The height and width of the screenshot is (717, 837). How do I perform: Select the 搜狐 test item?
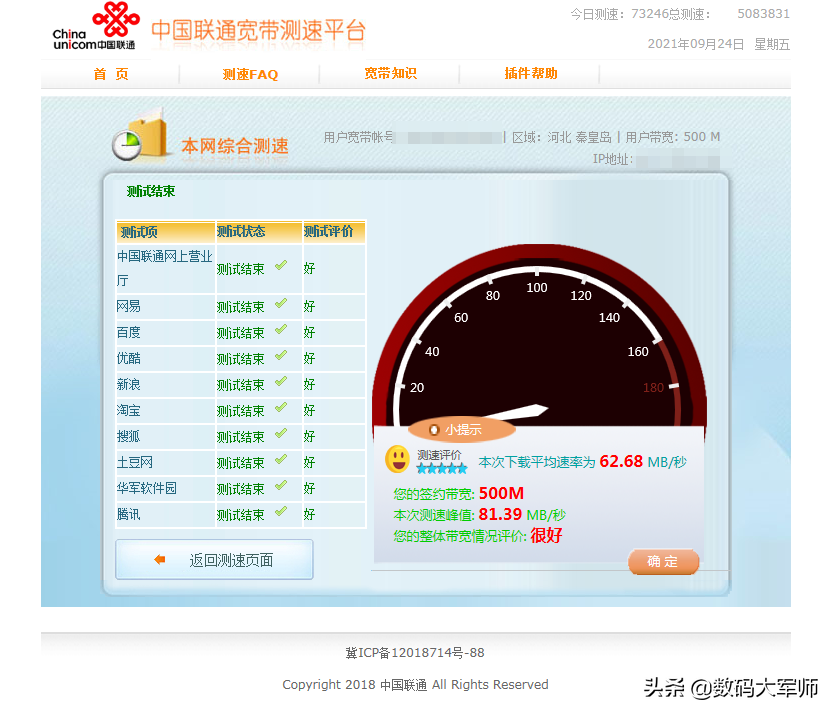(129, 436)
